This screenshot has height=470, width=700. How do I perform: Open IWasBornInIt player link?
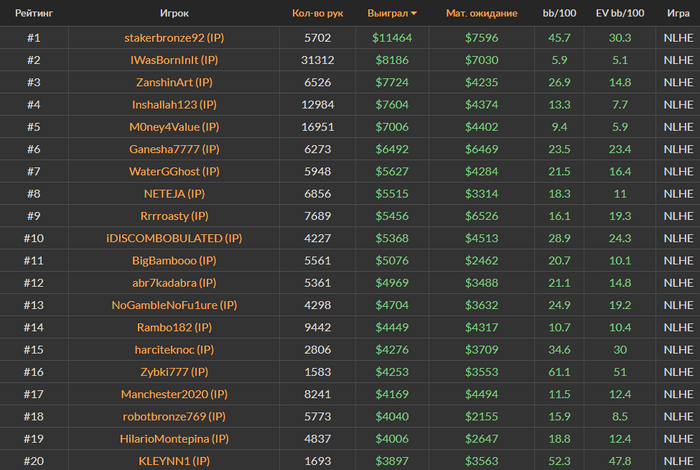pos(174,60)
